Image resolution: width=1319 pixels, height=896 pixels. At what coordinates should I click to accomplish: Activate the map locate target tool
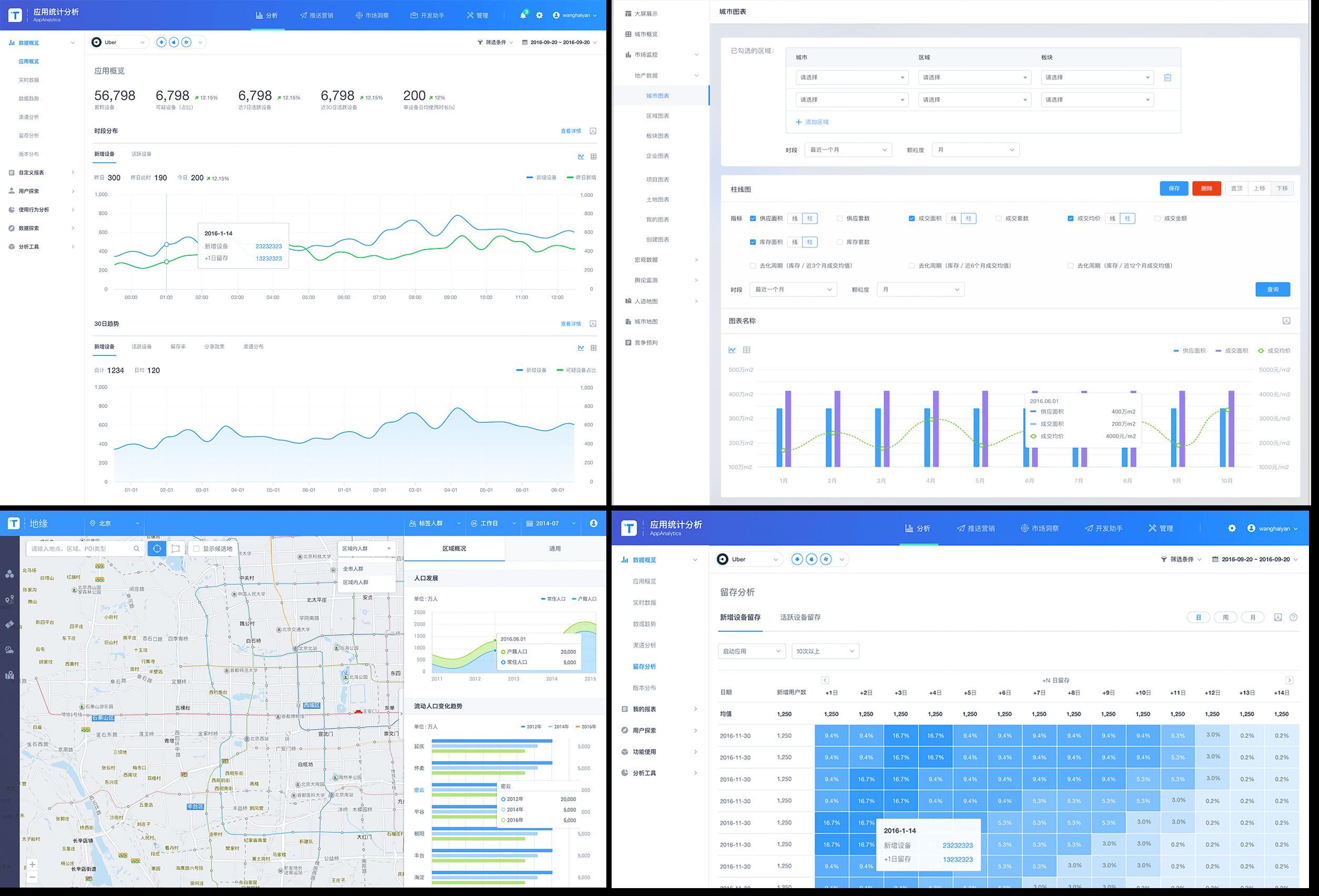click(x=157, y=549)
